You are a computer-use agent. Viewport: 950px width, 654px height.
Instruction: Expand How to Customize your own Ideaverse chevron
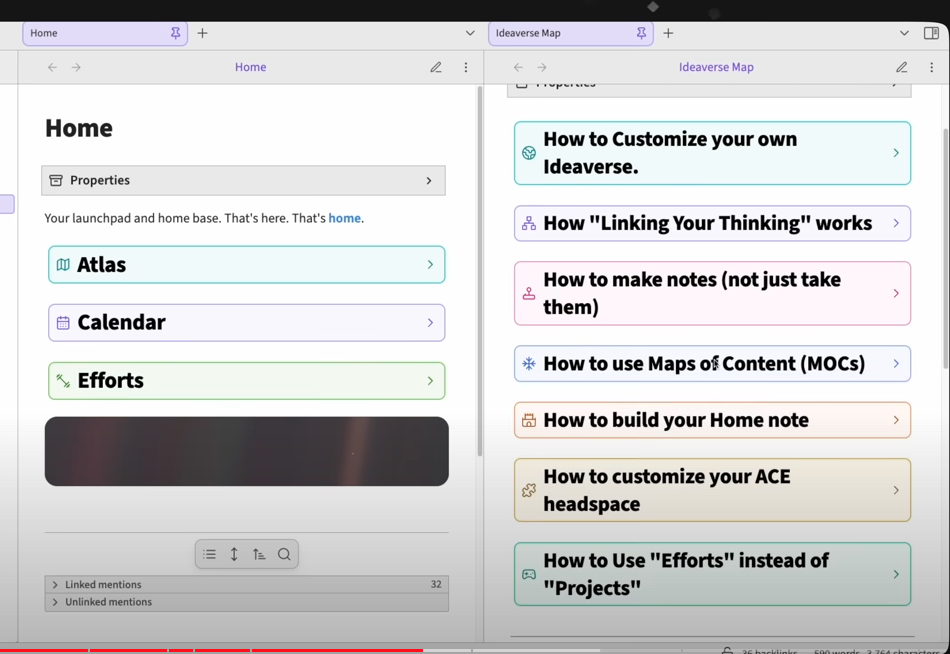click(896, 153)
